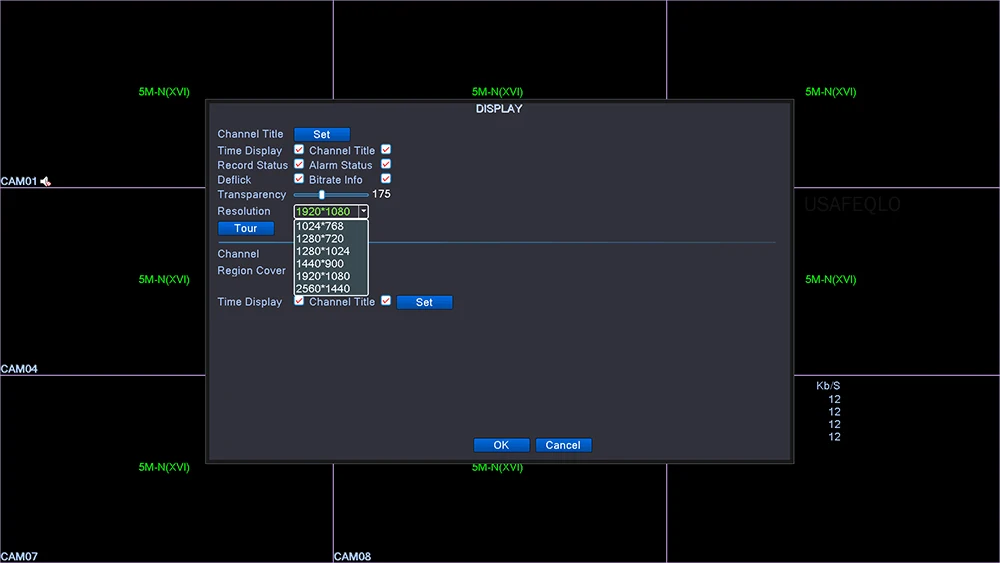
Task: Toggle Time Display checkbox under Region Cover
Action: tap(298, 301)
